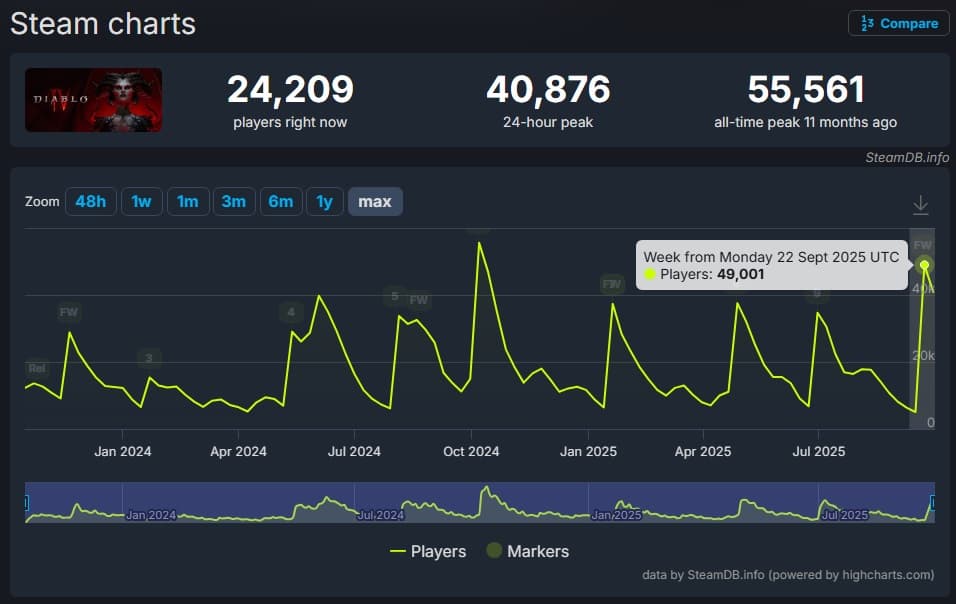Open the Diablo IV game thumbnail

93,100
